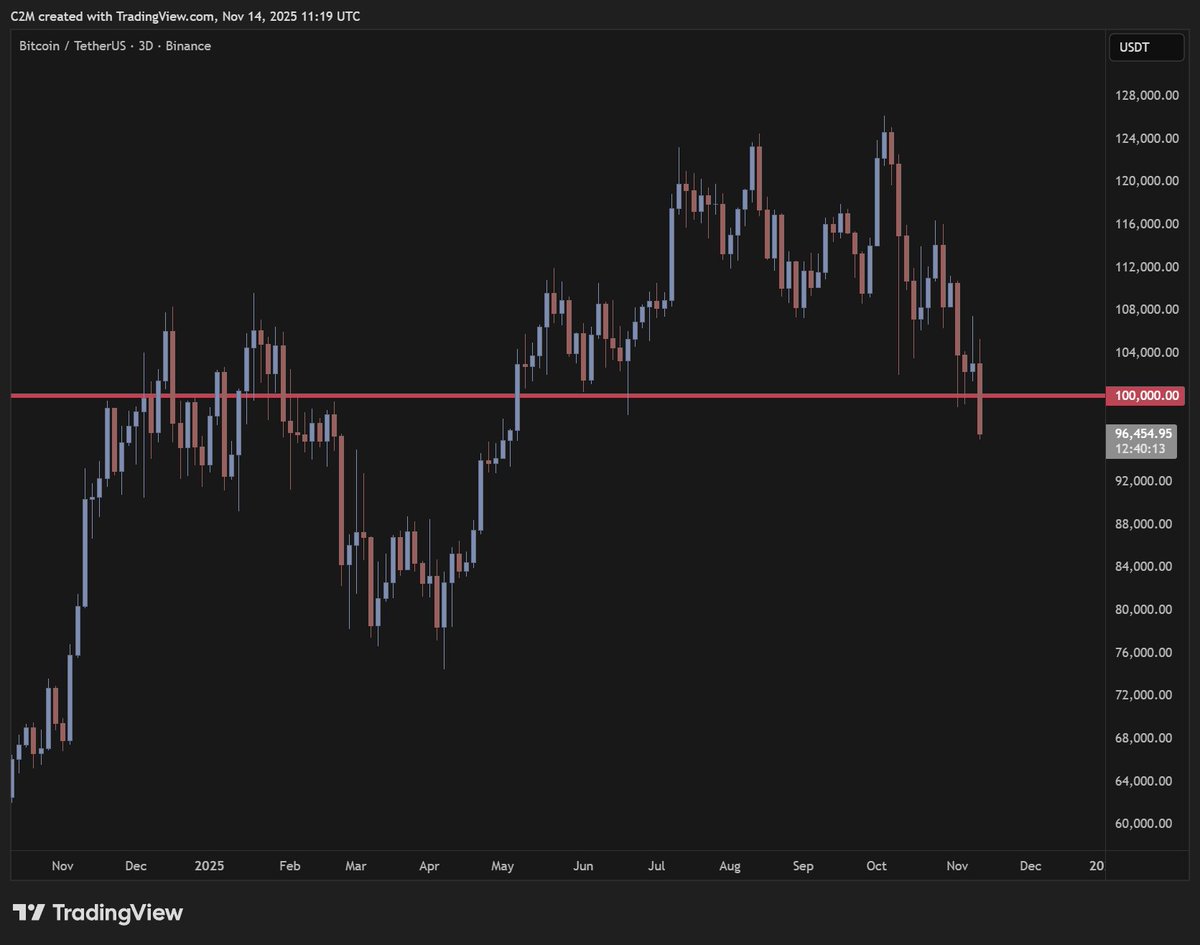Viewport: 1200px width, 945px height.
Task: Click the TradingView logo icon
Action: click(x=30, y=913)
